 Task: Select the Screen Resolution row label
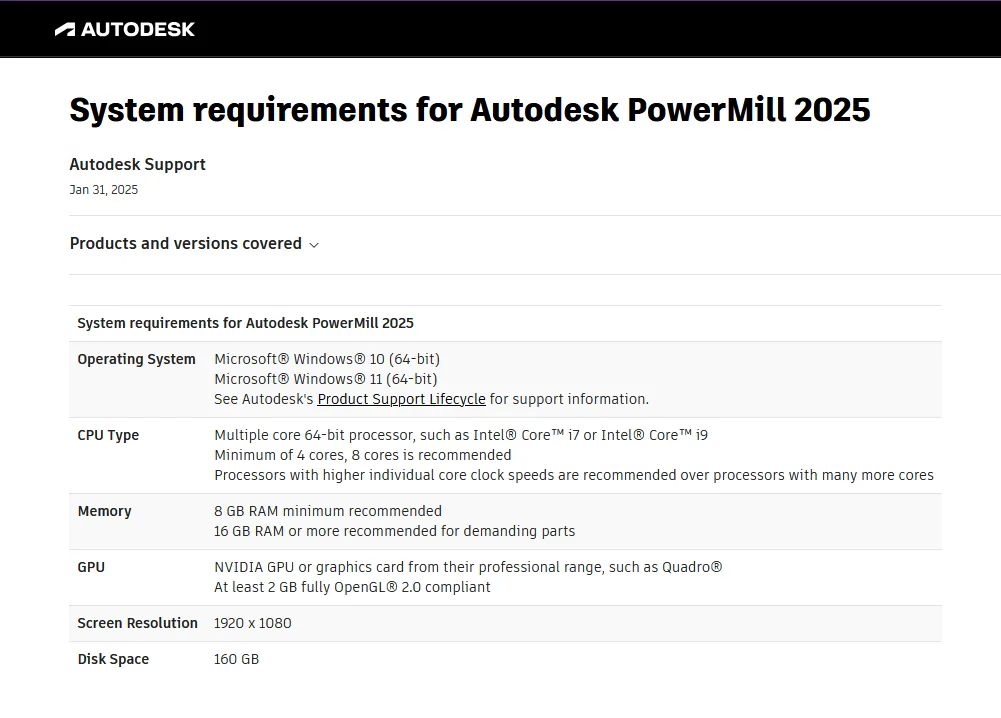[x=137, y=623]
